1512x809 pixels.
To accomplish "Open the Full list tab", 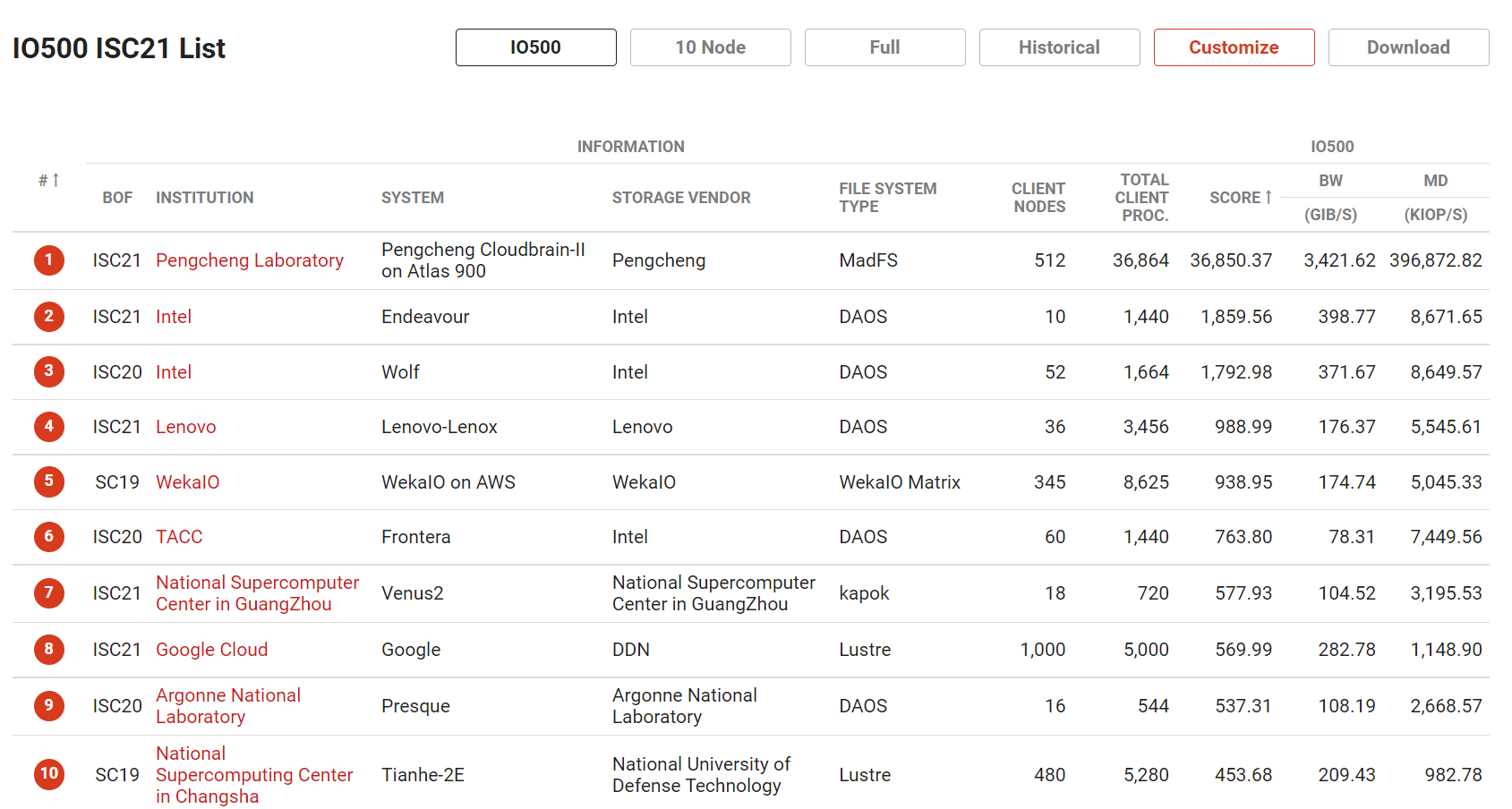I will pyautogui.click(x=884, y=47).
